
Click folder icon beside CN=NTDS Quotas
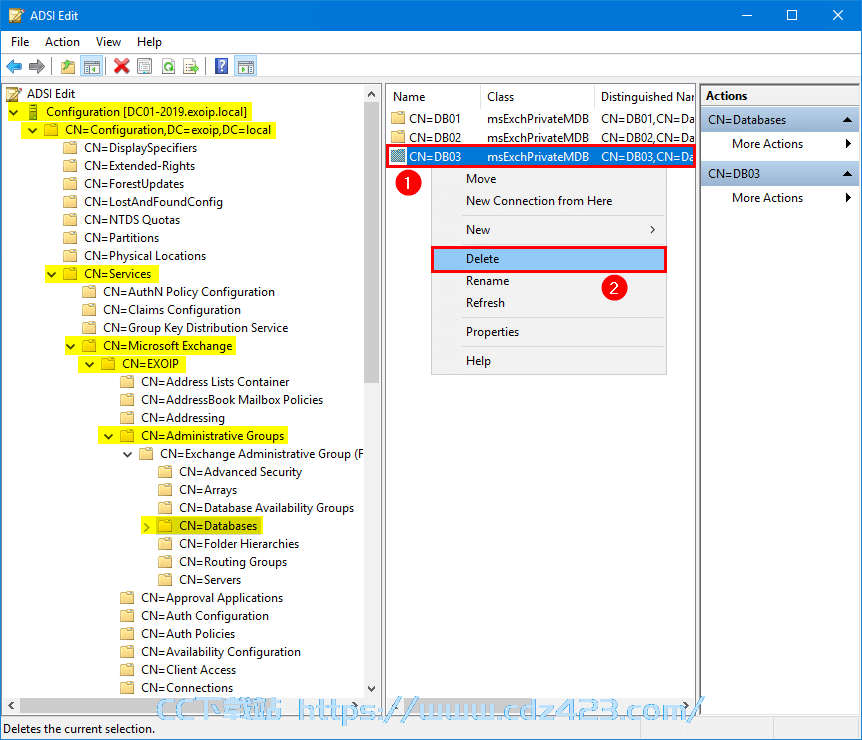click(x=70, y=220)
